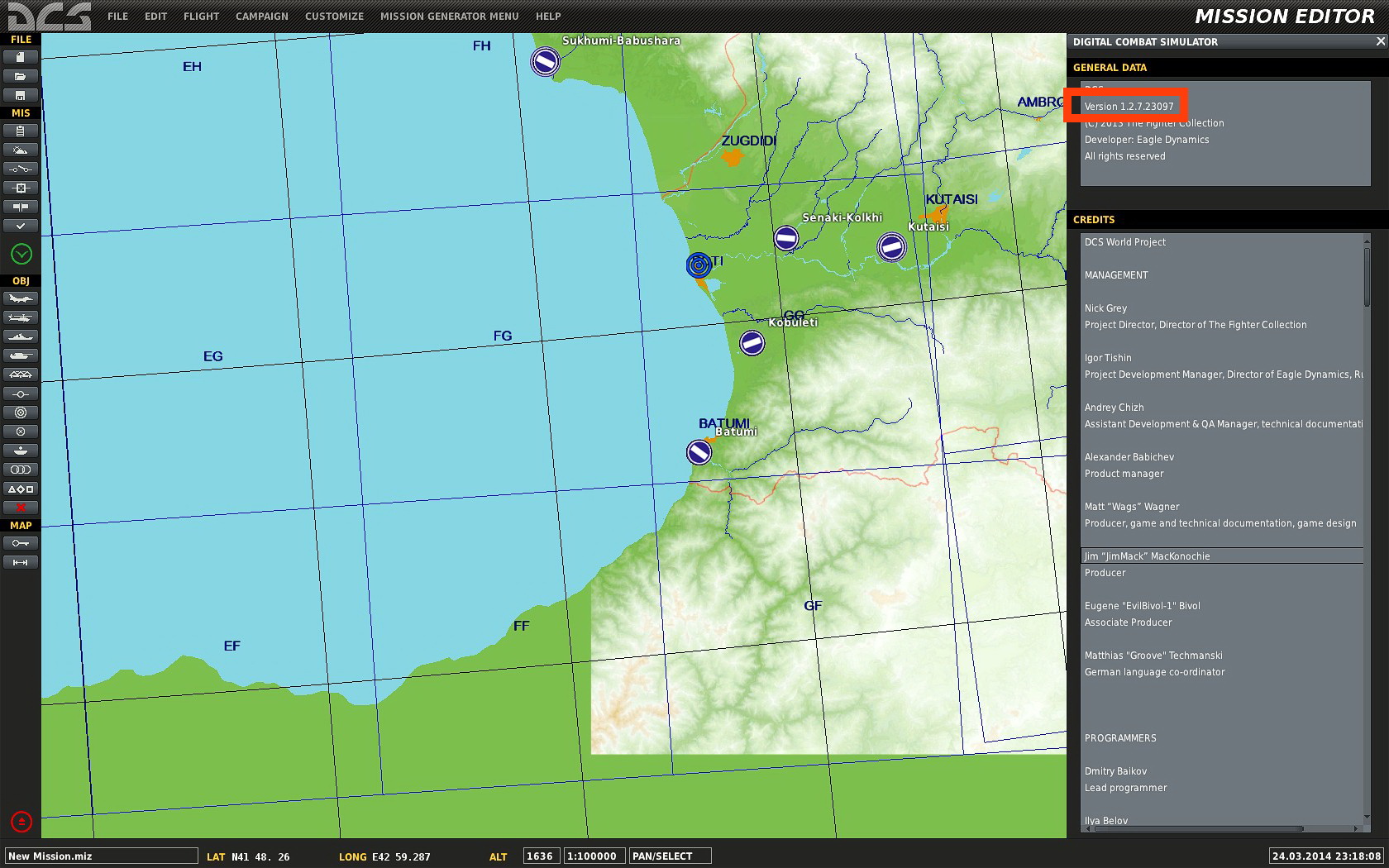
Task: Click the PAN/SELECT mode indicator
Action: (670, 856)
